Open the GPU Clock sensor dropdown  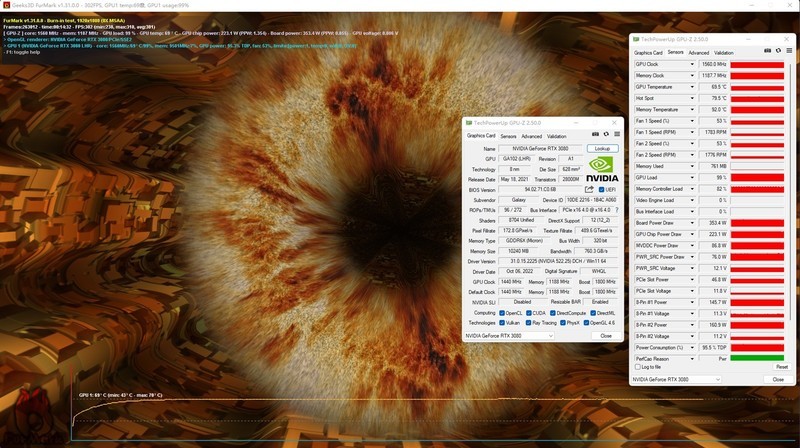pyautogui.click(x=692, y=64)
